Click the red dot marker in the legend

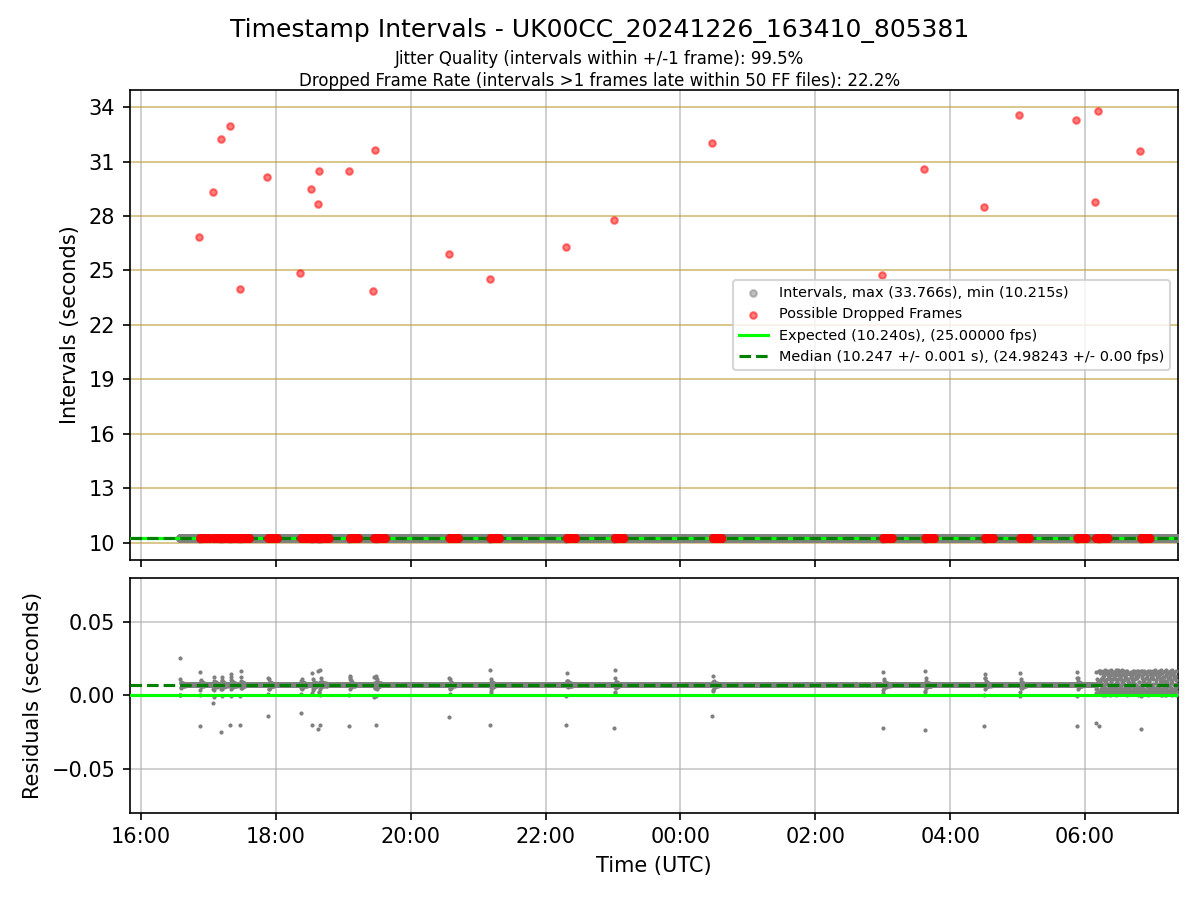753,314
